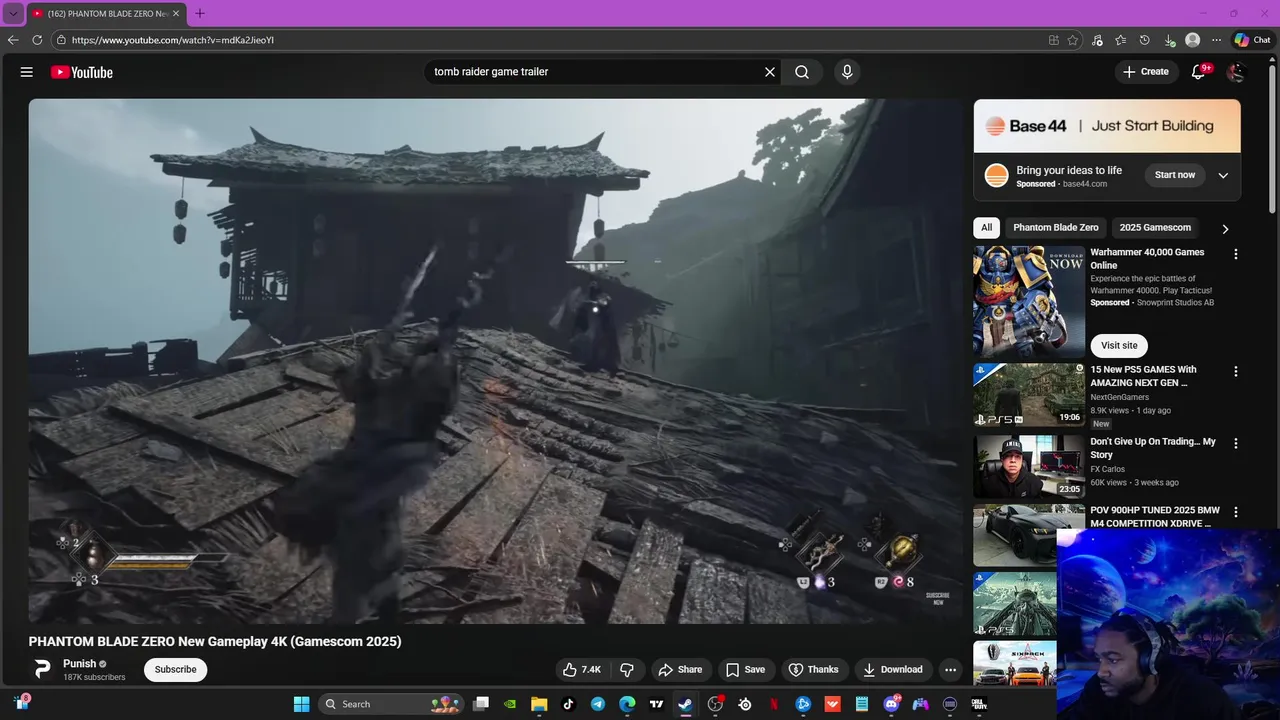This screenshot has height=720, width=1280.
Task: Add page to favorites star
Action: (x=1073, y=40)
